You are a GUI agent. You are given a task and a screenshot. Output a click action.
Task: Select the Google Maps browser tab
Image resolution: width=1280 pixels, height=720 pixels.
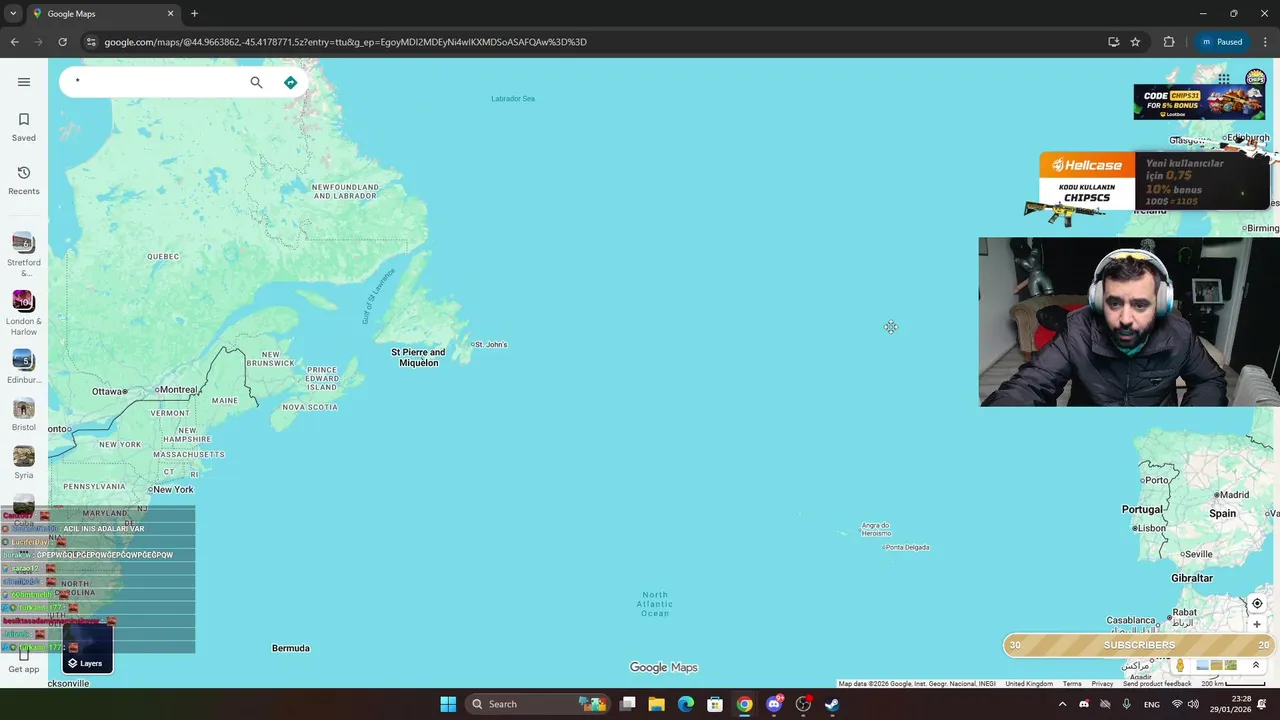tap(104, 14)
